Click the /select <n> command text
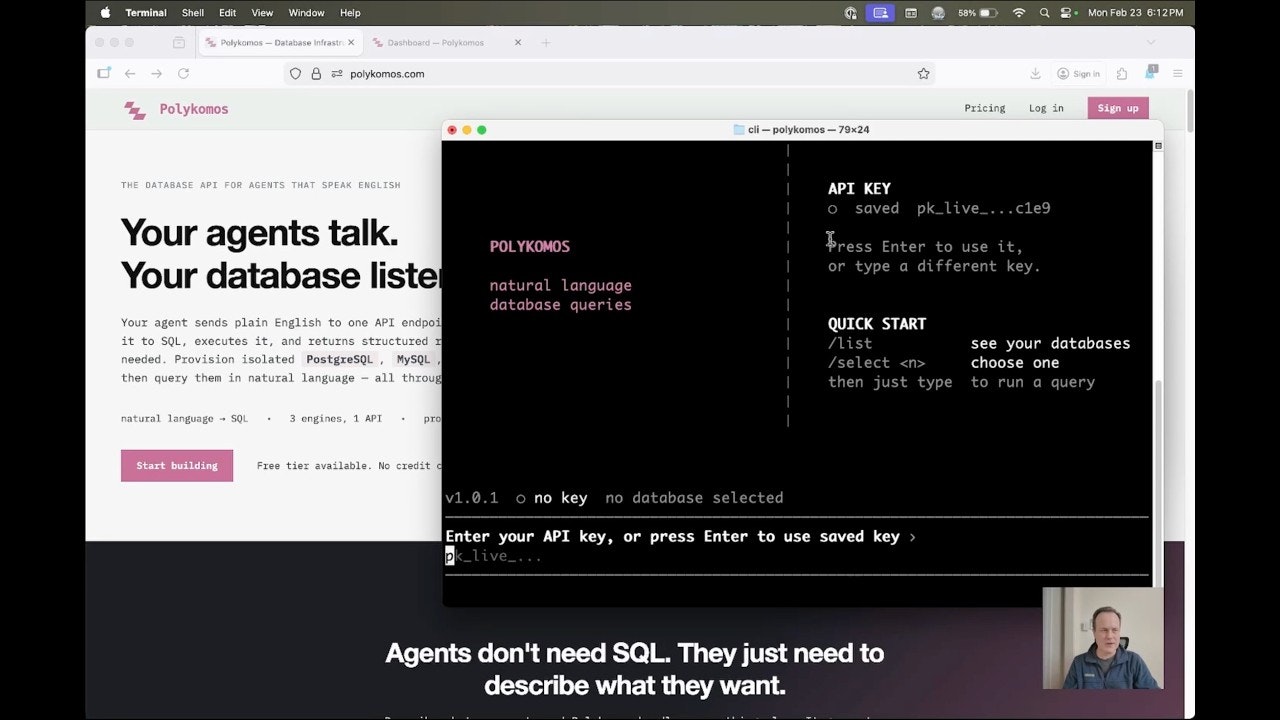This screenshot has height=720, width=1280. pyautogui.click(x=877, y=363)
